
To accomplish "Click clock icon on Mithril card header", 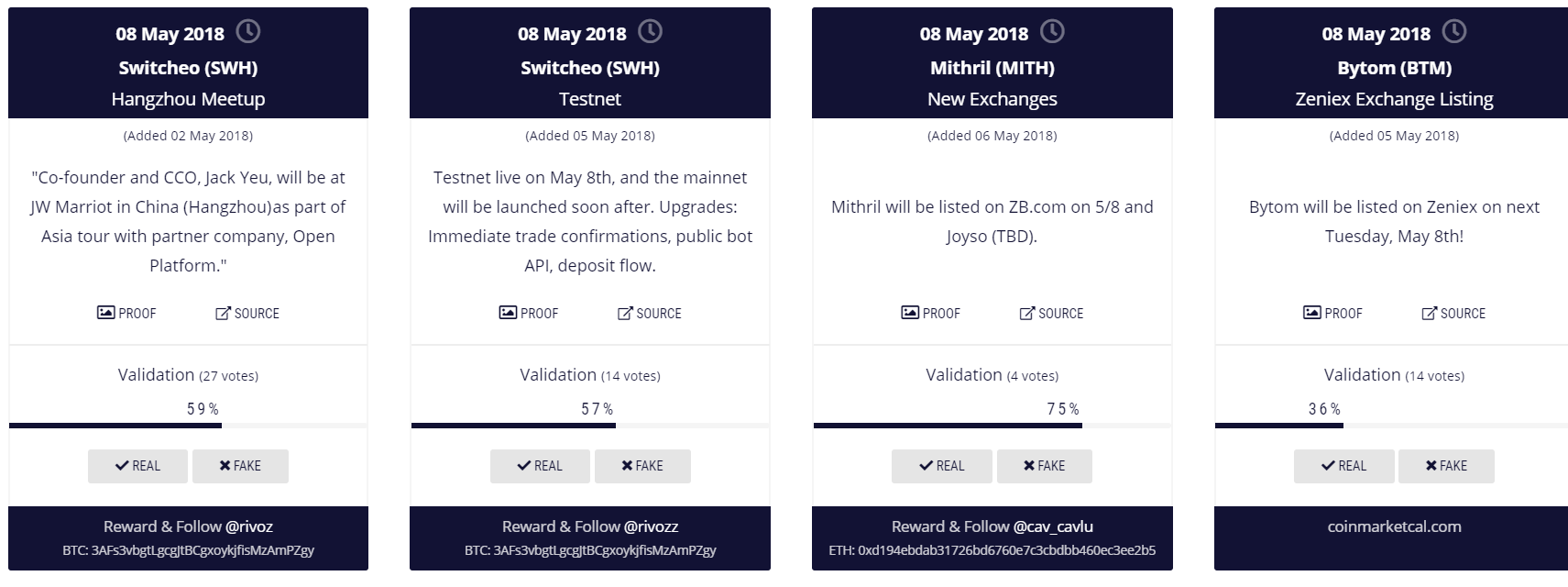I will [1052, 32].
